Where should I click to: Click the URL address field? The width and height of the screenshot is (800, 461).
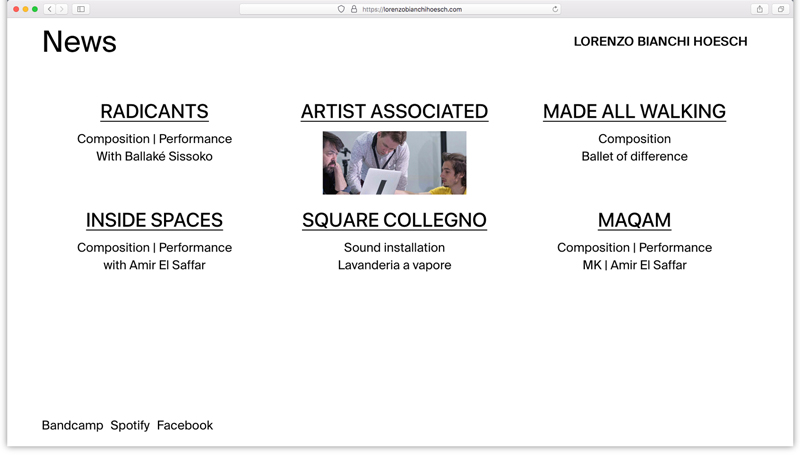400,9
